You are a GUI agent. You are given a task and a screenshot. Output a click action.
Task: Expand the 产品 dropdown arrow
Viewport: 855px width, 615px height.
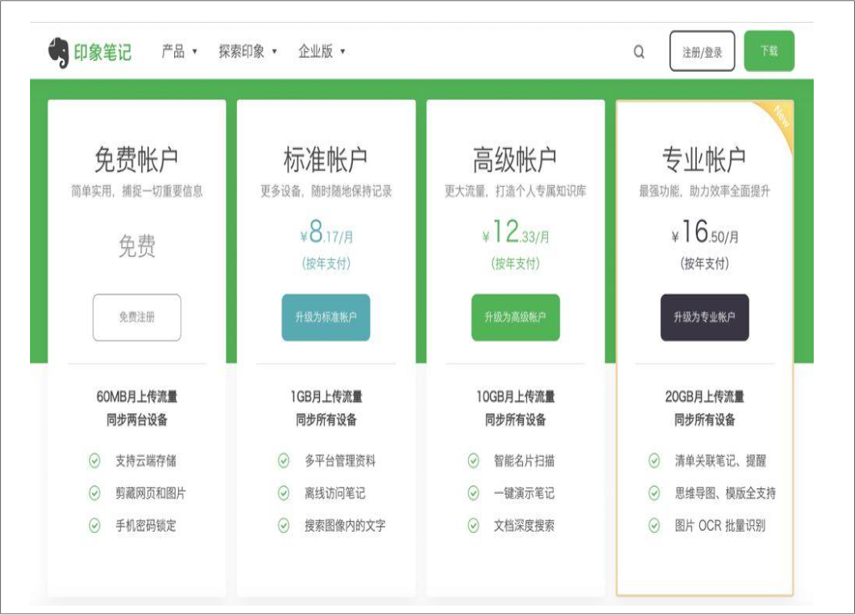(195, 52)
